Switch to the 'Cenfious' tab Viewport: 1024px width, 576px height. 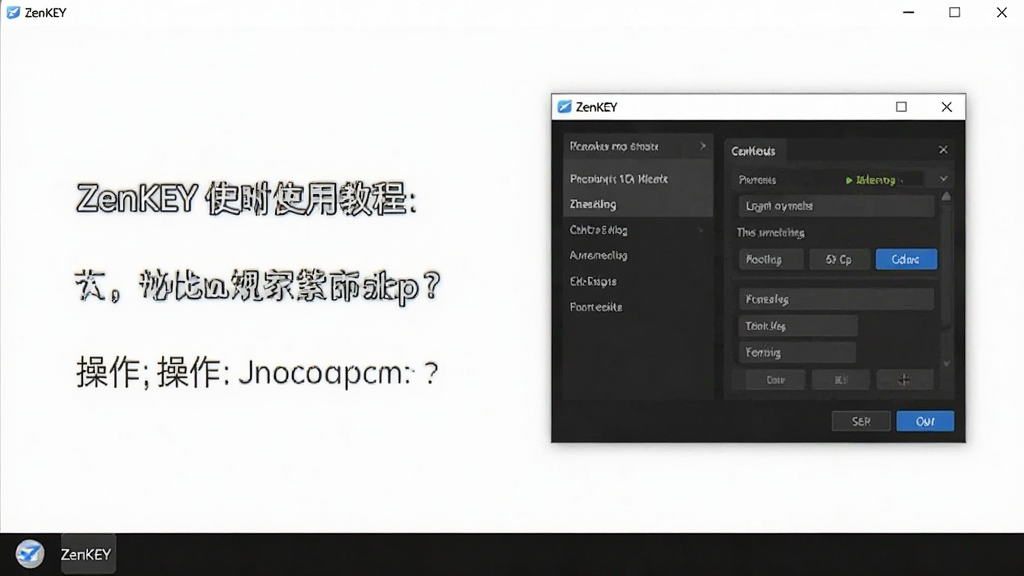coord(754,151)
